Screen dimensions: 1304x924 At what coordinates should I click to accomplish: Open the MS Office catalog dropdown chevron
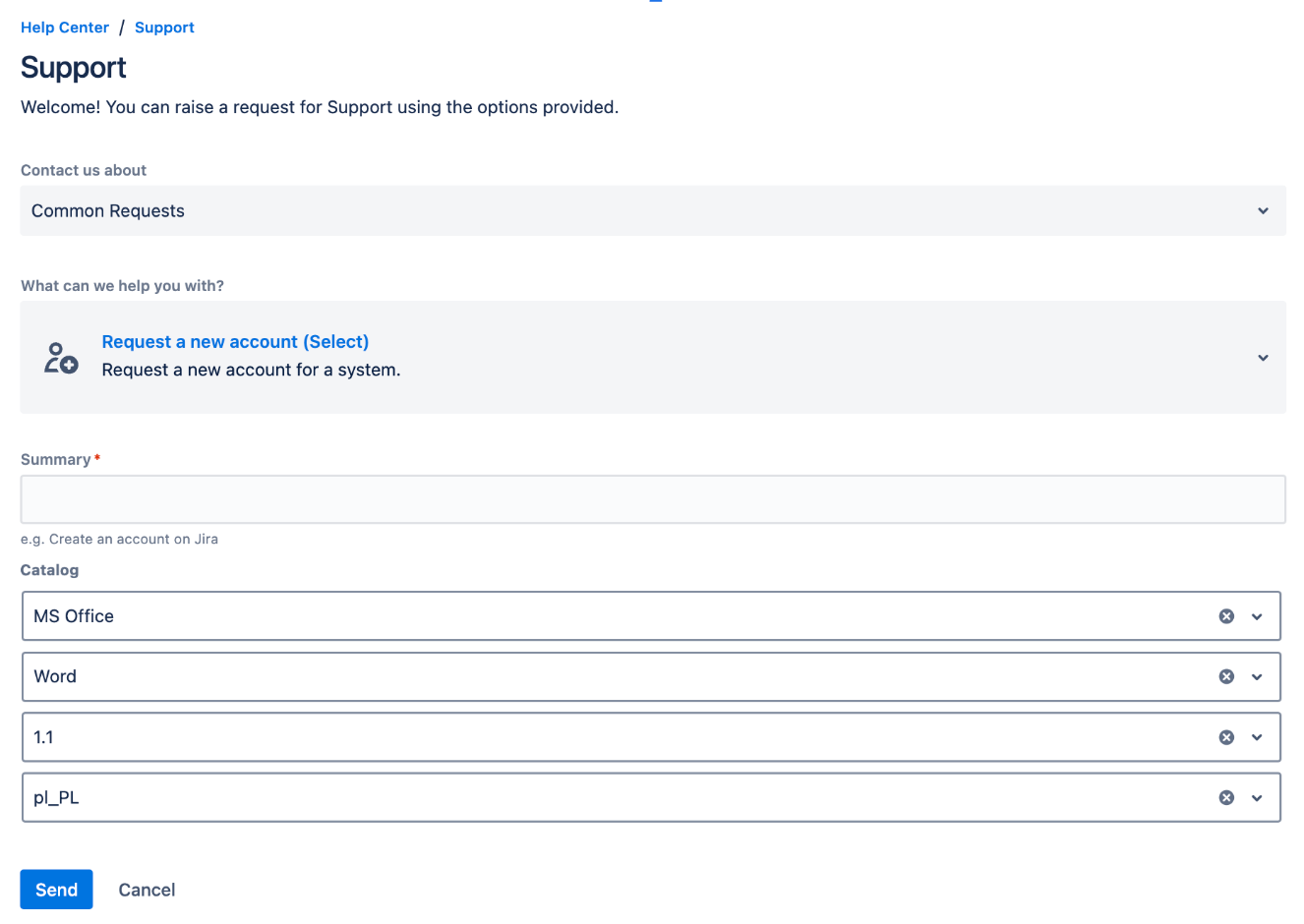tap(1258, 615)
